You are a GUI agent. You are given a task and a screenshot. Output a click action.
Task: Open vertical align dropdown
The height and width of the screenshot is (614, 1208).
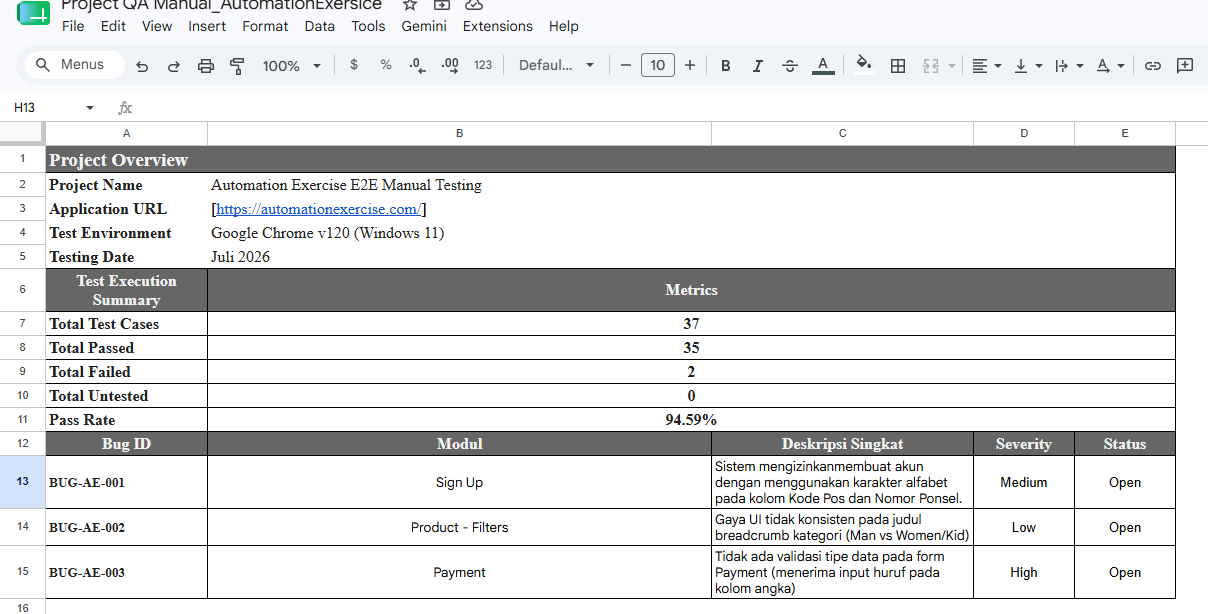(x=1028, y=66)
